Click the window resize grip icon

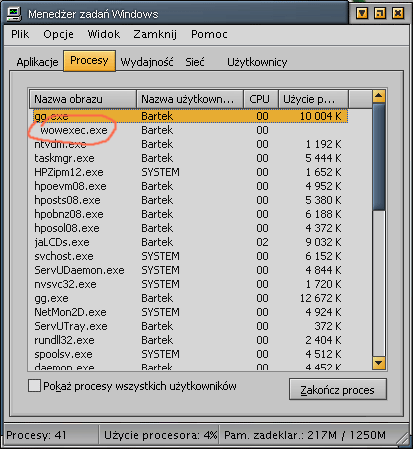[x=404, y=439]
